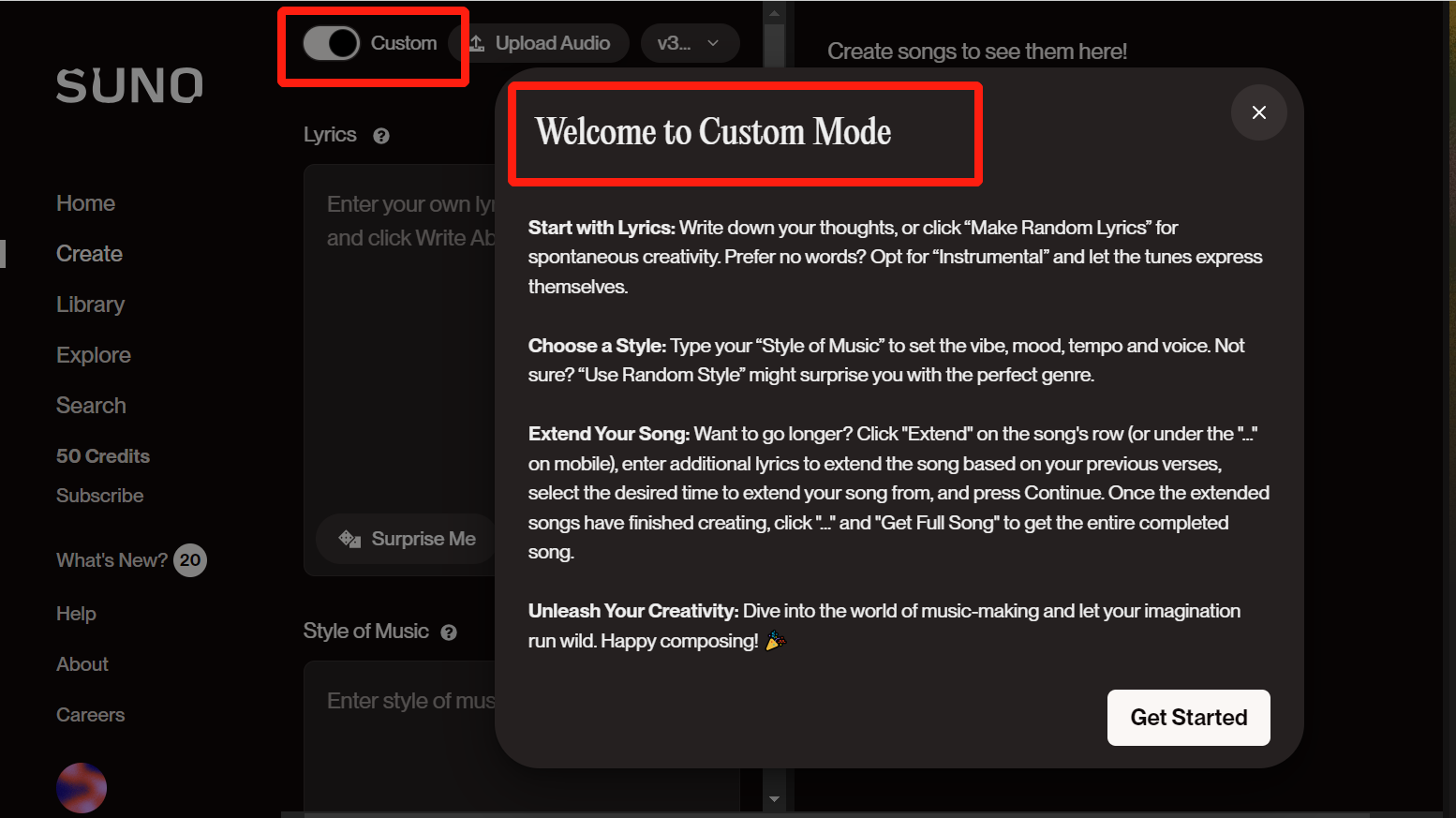Click 'Create songs to see them here!' text
The height and width of the screenshot is (818, 1456).
click(976, 52)
